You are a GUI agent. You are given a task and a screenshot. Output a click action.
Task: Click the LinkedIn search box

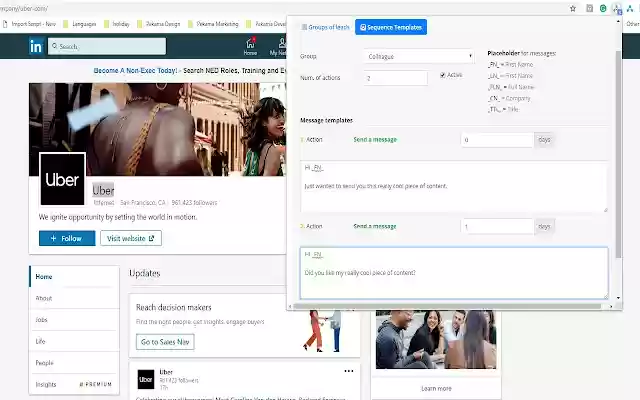pyautogui.click(x=107, y=46)
